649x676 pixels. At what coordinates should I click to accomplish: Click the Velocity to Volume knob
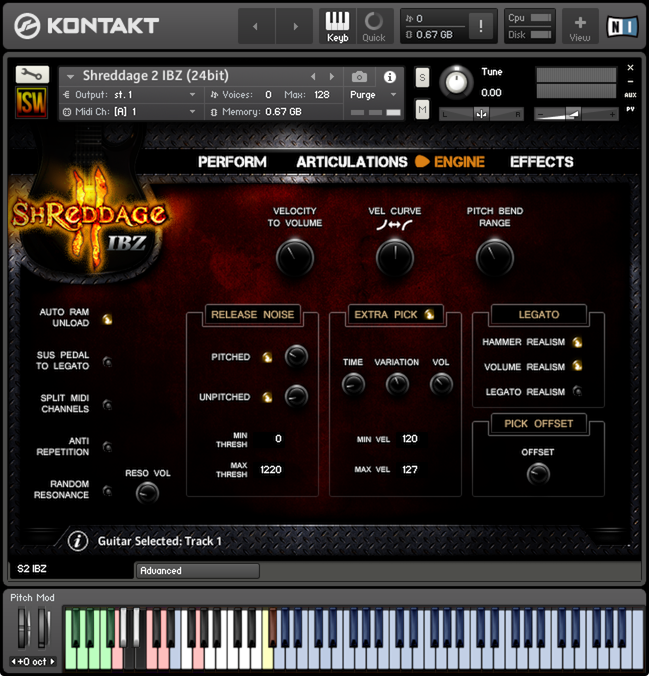click(x=295, y=257)
